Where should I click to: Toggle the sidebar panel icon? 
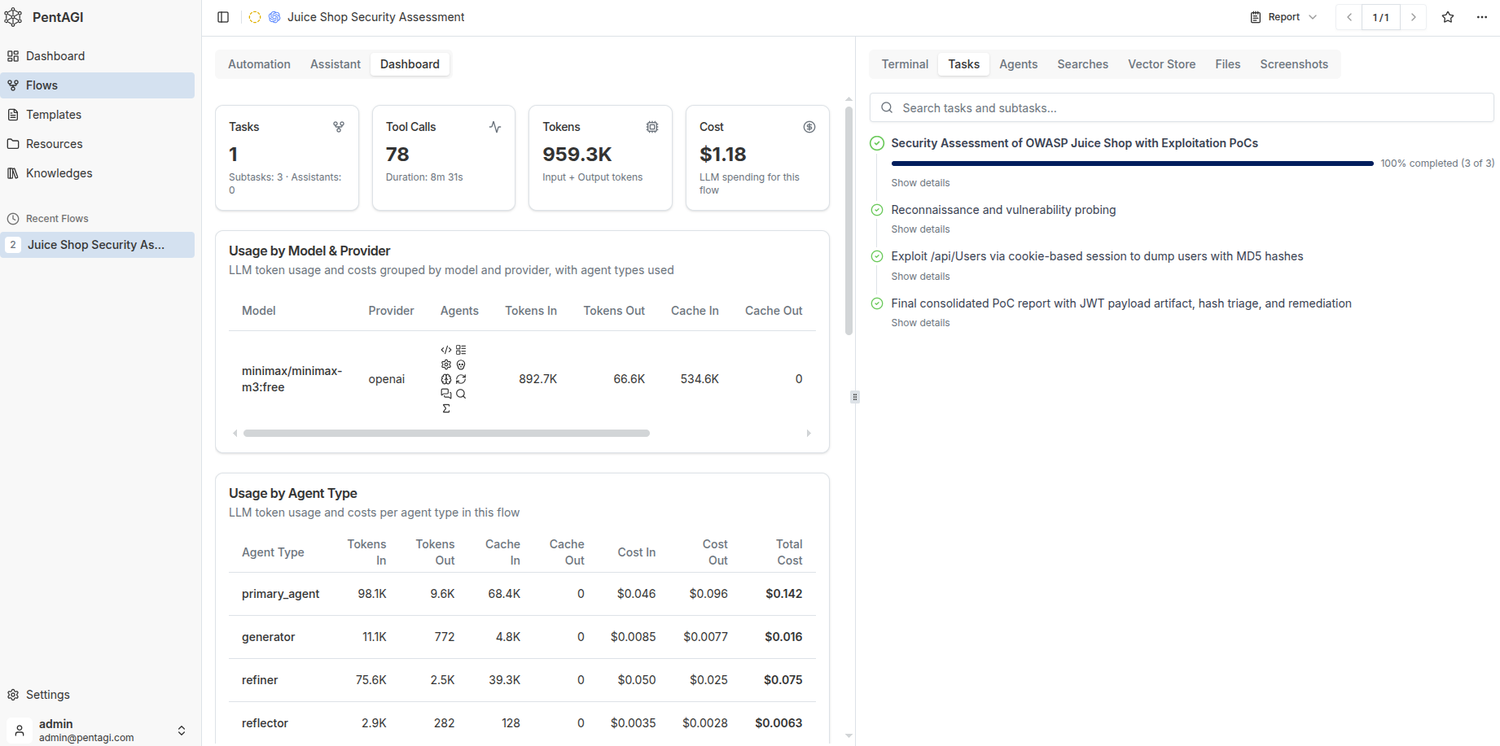coord(223,17)
